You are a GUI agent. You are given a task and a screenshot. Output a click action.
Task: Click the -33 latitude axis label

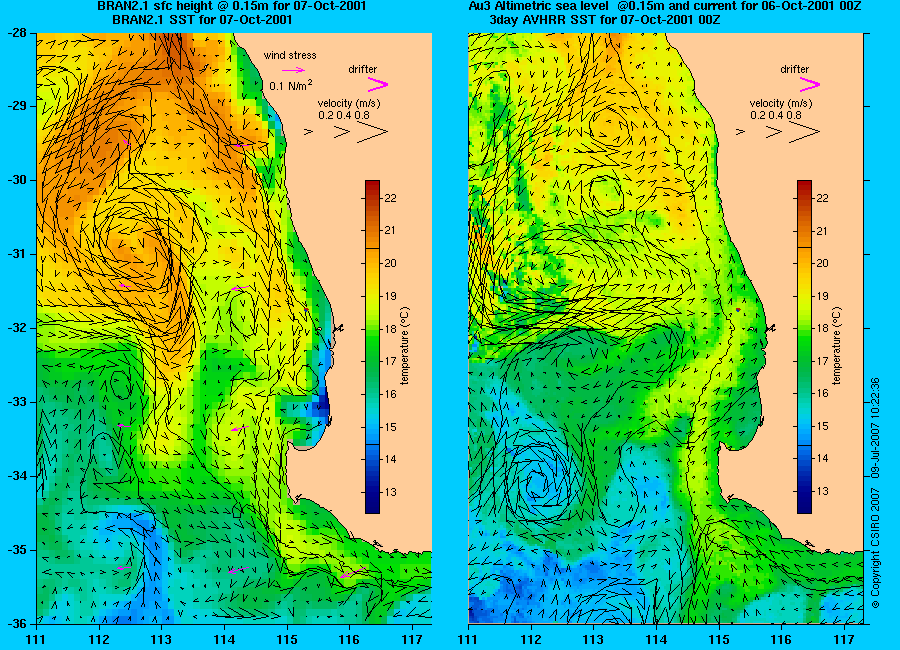(x=16, y=402)
